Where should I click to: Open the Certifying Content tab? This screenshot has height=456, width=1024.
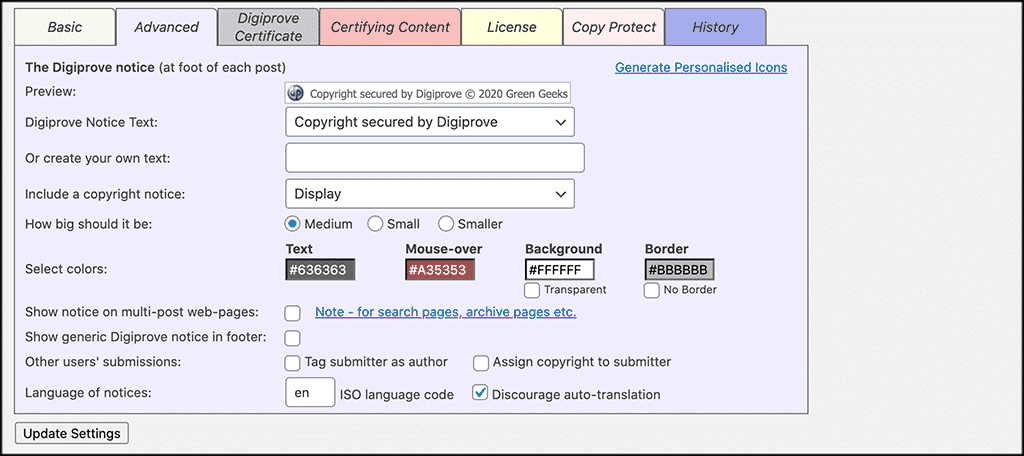[x=390, y=27]
